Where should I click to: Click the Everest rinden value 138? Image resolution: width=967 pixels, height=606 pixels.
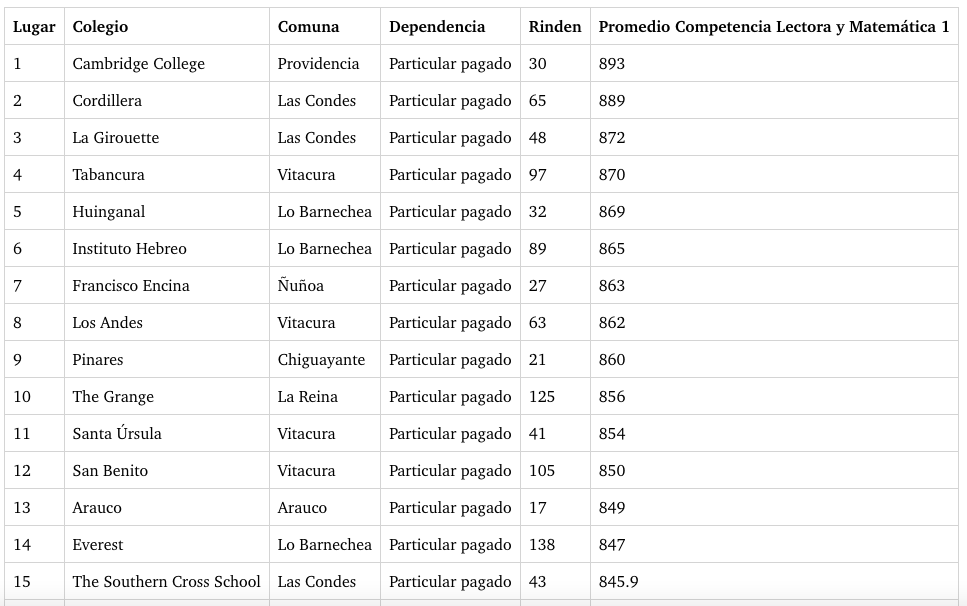coord(541,545)
